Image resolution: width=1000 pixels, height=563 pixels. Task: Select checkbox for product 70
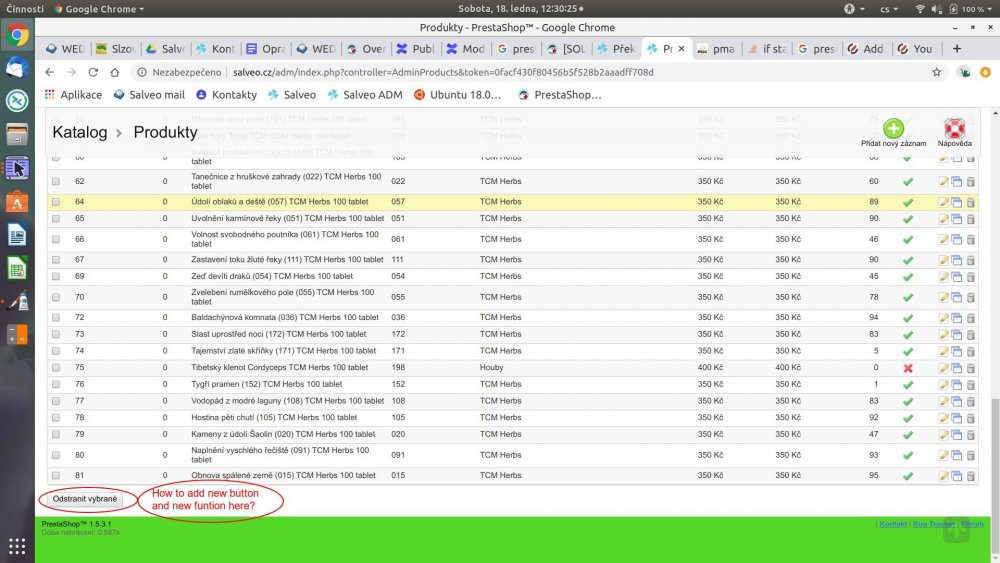click(x=56, y=297)
